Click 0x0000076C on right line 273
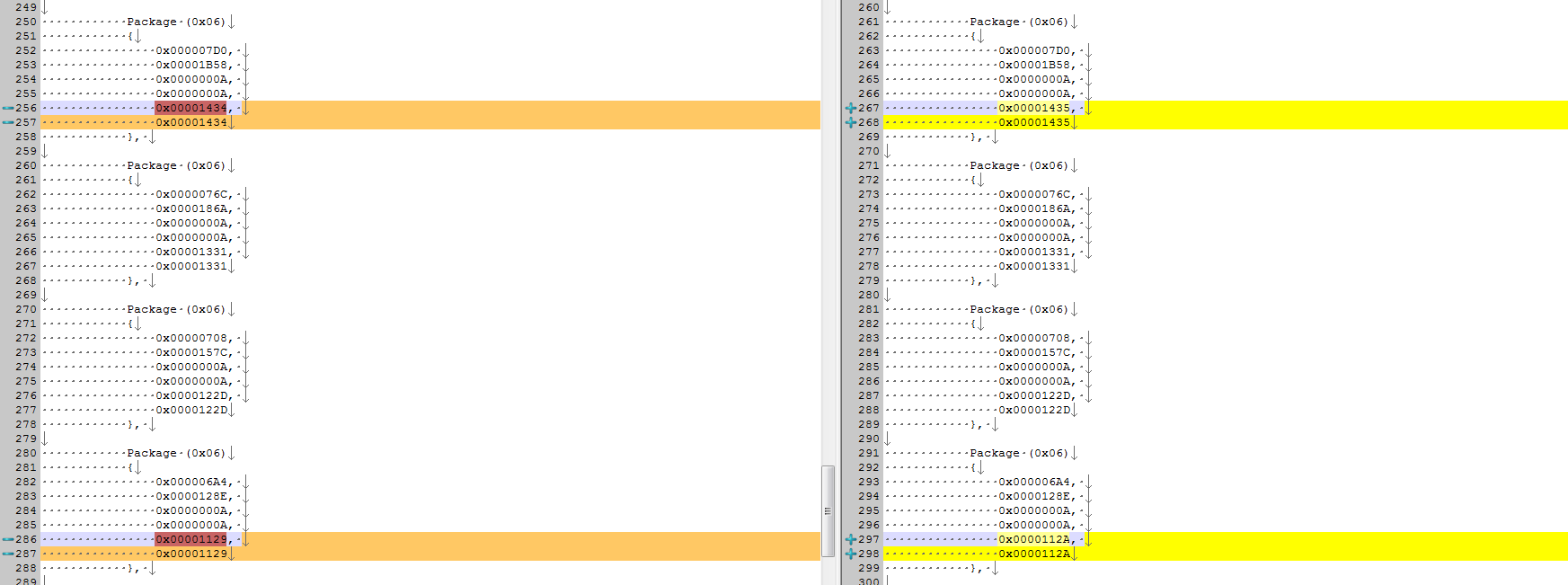 [1034, 194]
